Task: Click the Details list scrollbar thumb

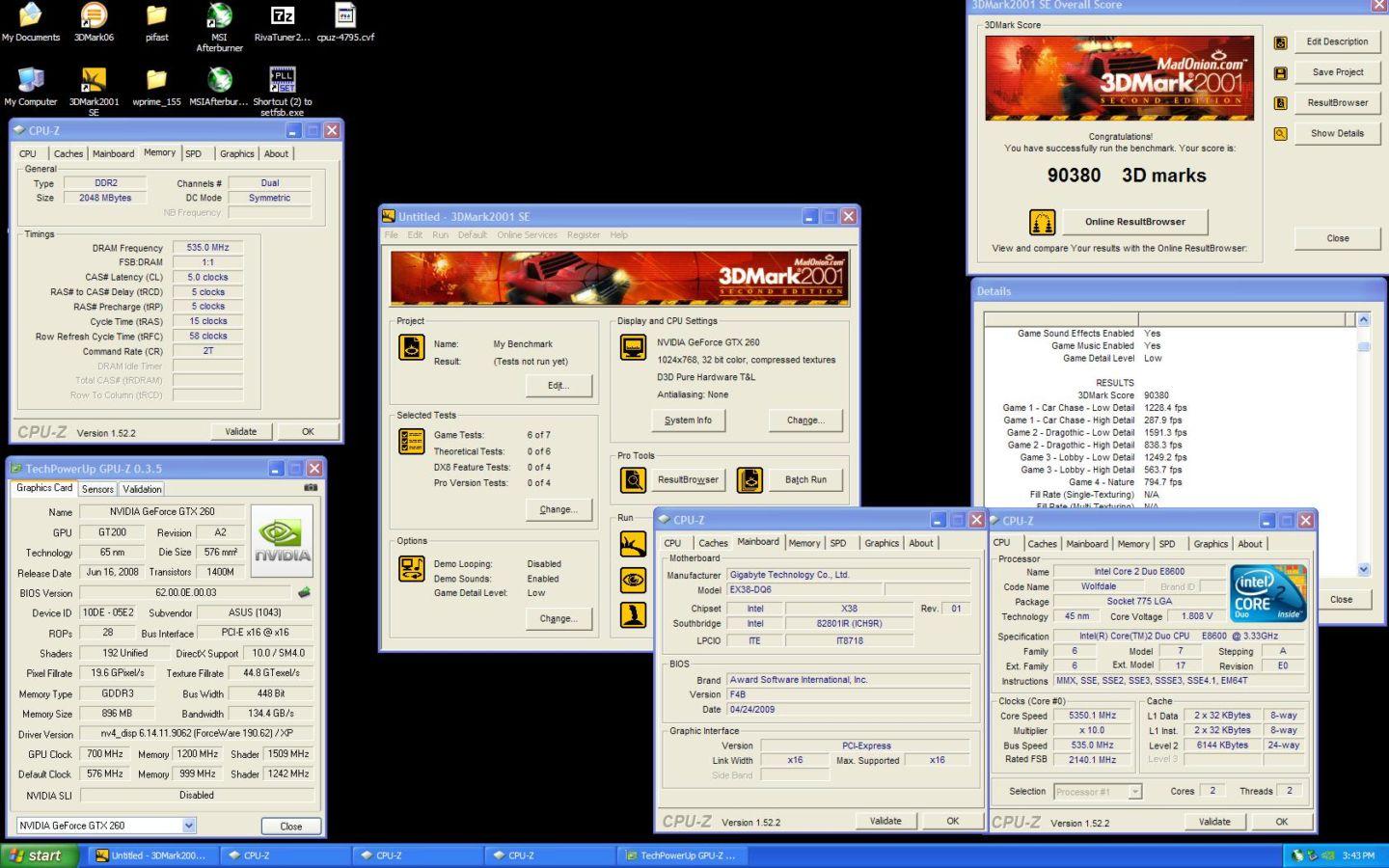Action: tap(1363, 346)
